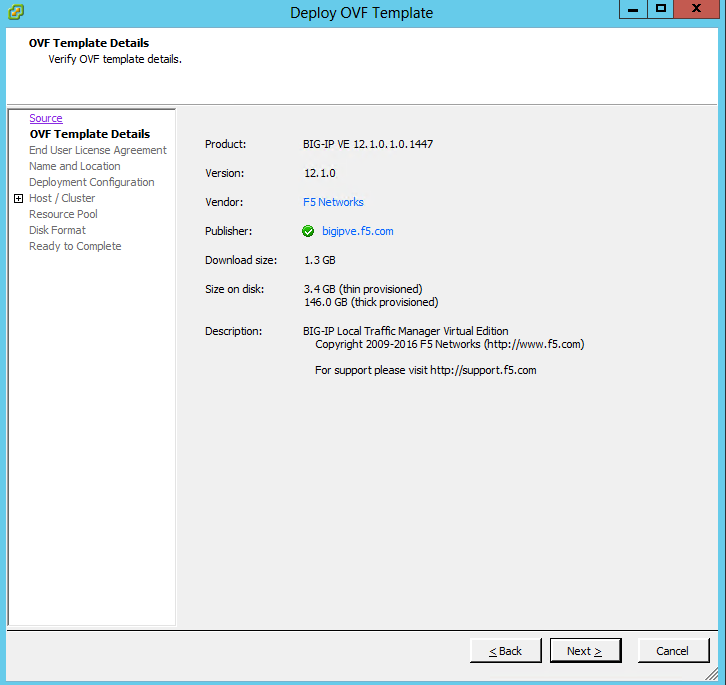726x685 pixels.
Task: Click the Verify OVF template details subtitle
Action: coord(115,59)
